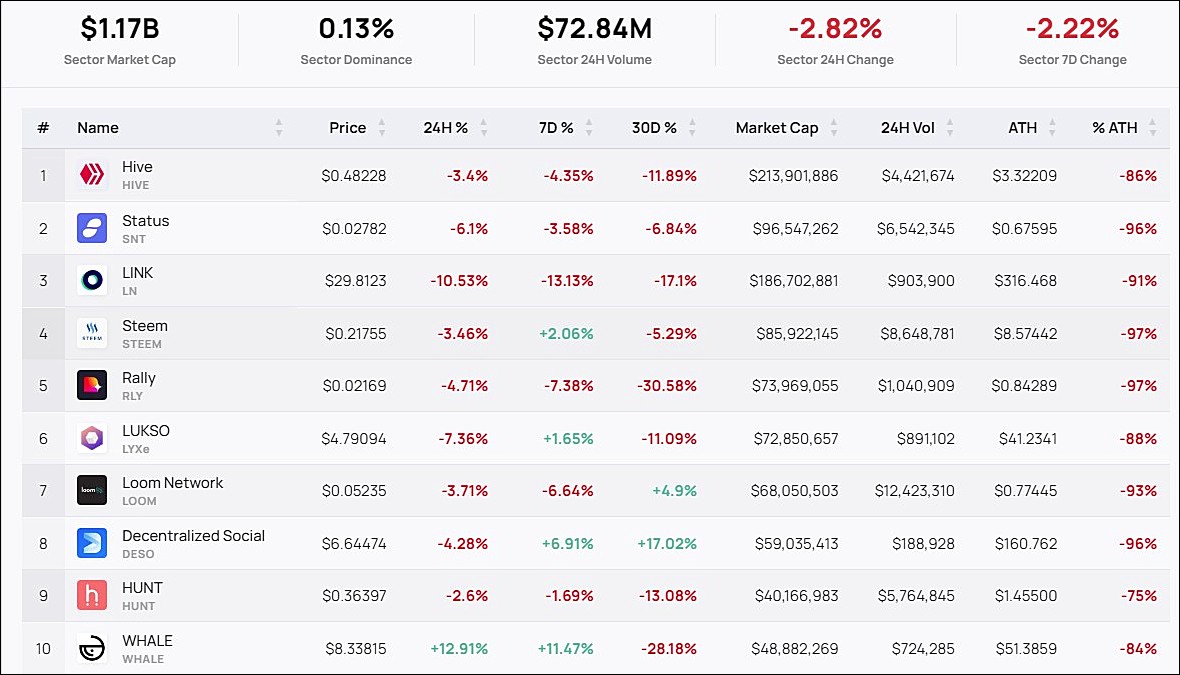
Task: Open the Decentralized Social coin page
Action: (x=193, y=536)
